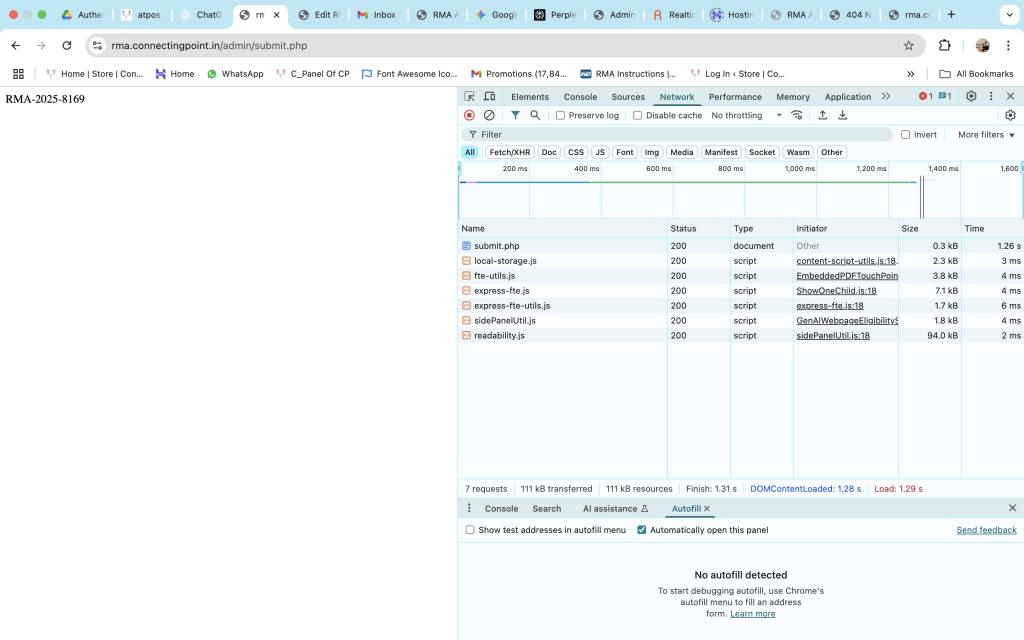Uncheck Automatically open this panel

point(642,530)
